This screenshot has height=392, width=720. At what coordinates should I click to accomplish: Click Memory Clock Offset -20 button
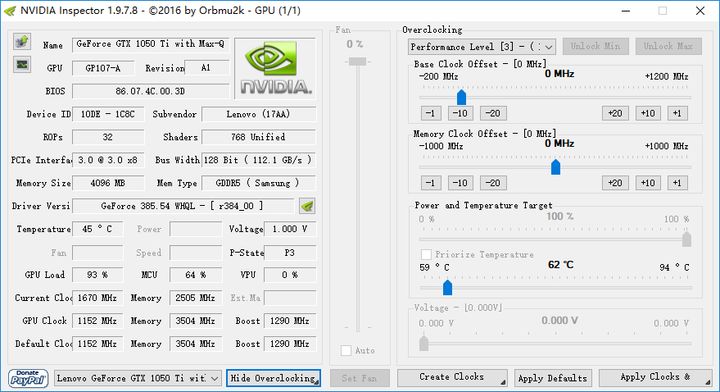pyautogui.click(x=493, y=183)
